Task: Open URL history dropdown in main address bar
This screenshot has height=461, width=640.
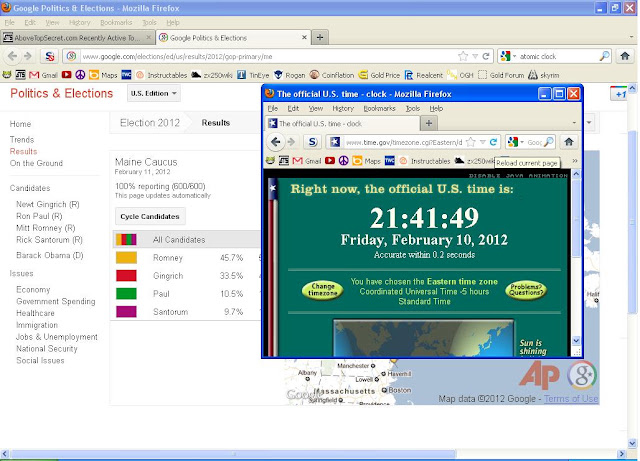Action: (x=475, y=56)
